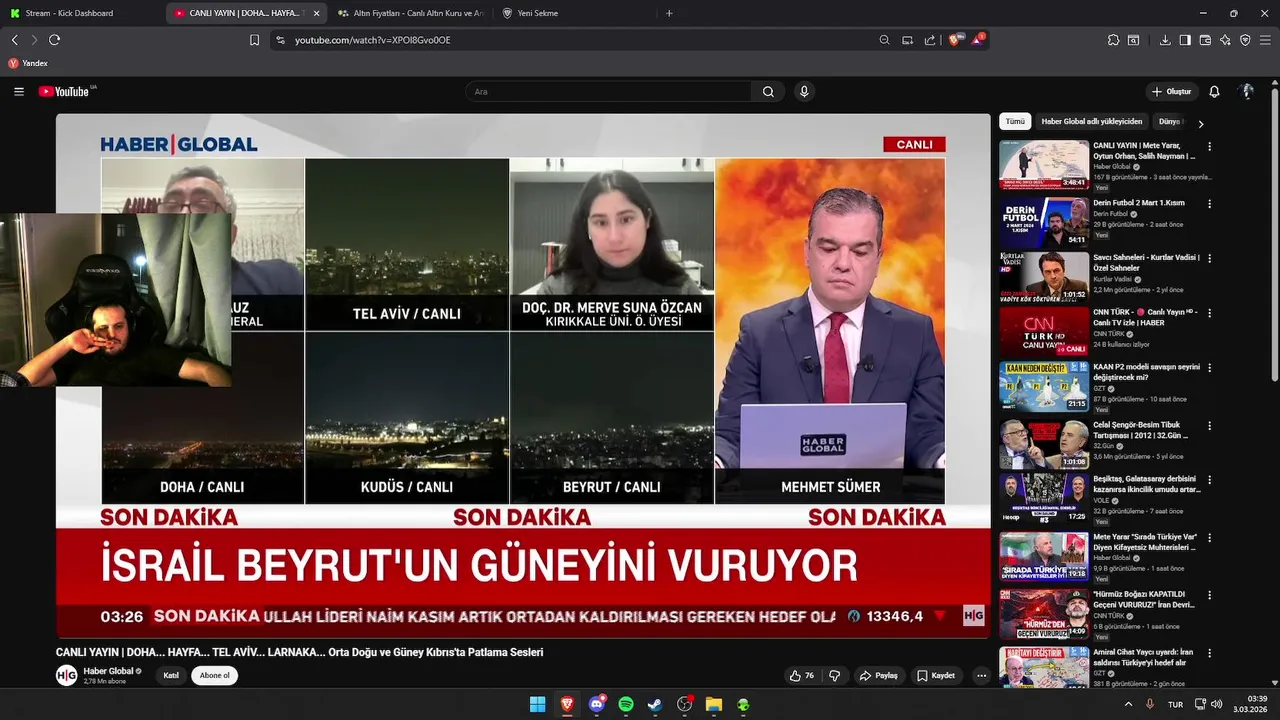
Task: Like the video with thumbs-up button
Action: [x=802, y=675]
